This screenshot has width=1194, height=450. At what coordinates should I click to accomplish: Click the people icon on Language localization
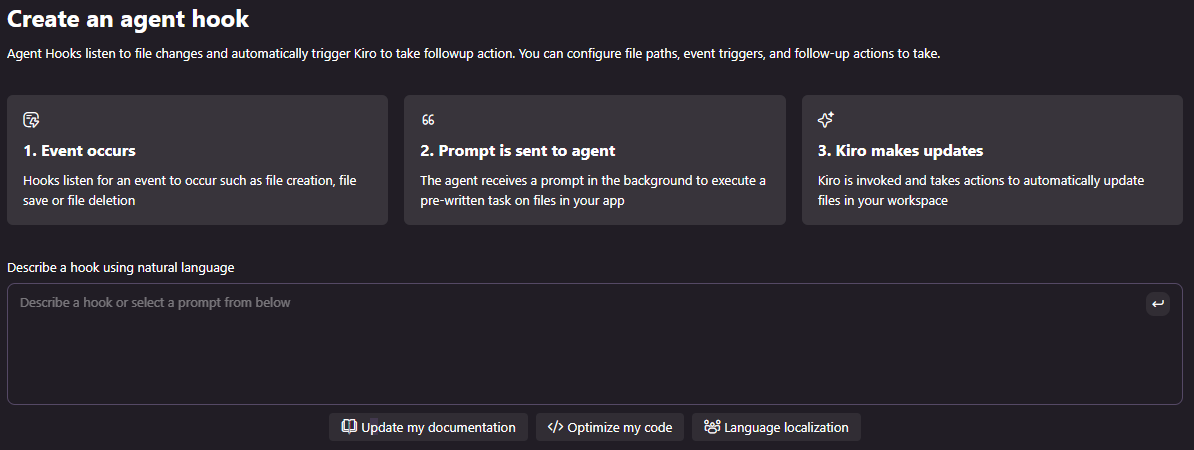pyautogui.click(x=712, y=427)
